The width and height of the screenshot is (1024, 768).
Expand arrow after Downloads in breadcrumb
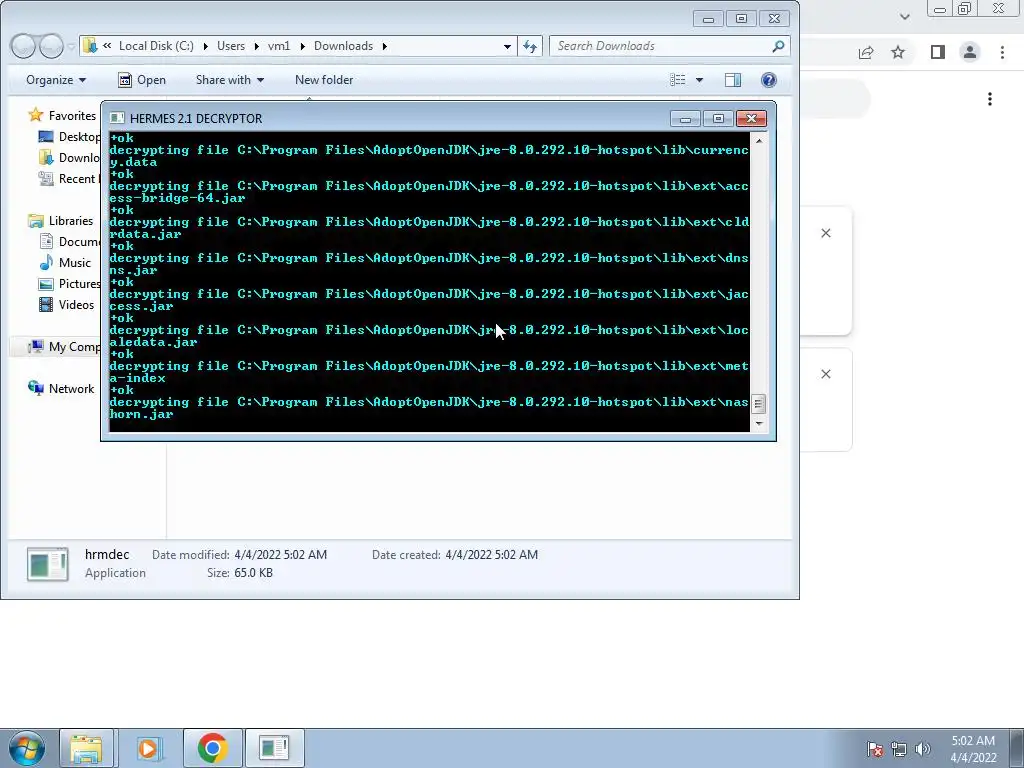coord(385,46)
